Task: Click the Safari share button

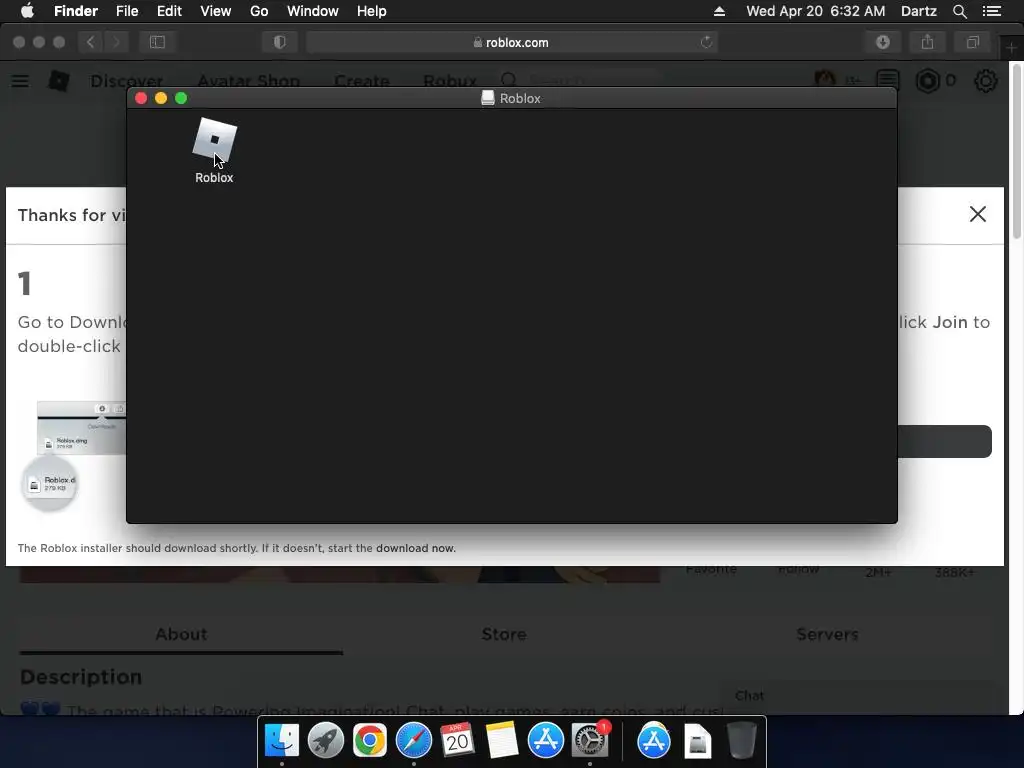Action: coord(927,42)
